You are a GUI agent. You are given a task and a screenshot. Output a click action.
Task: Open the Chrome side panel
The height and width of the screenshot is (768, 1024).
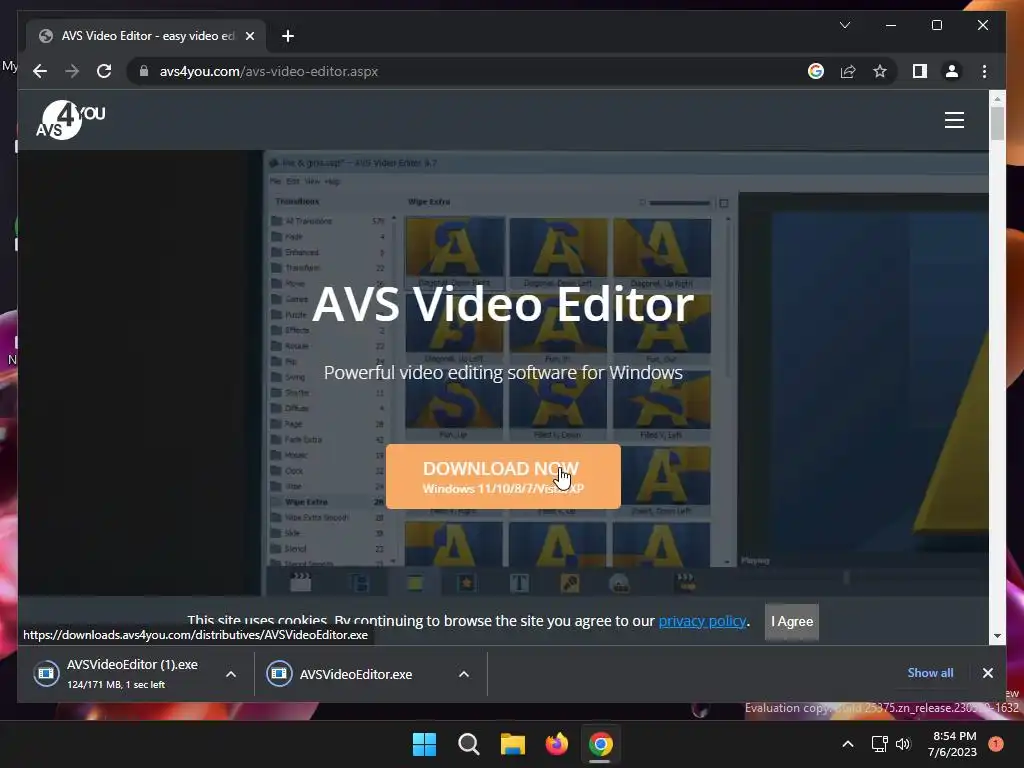pyautogui.click(x=920, y=71)
